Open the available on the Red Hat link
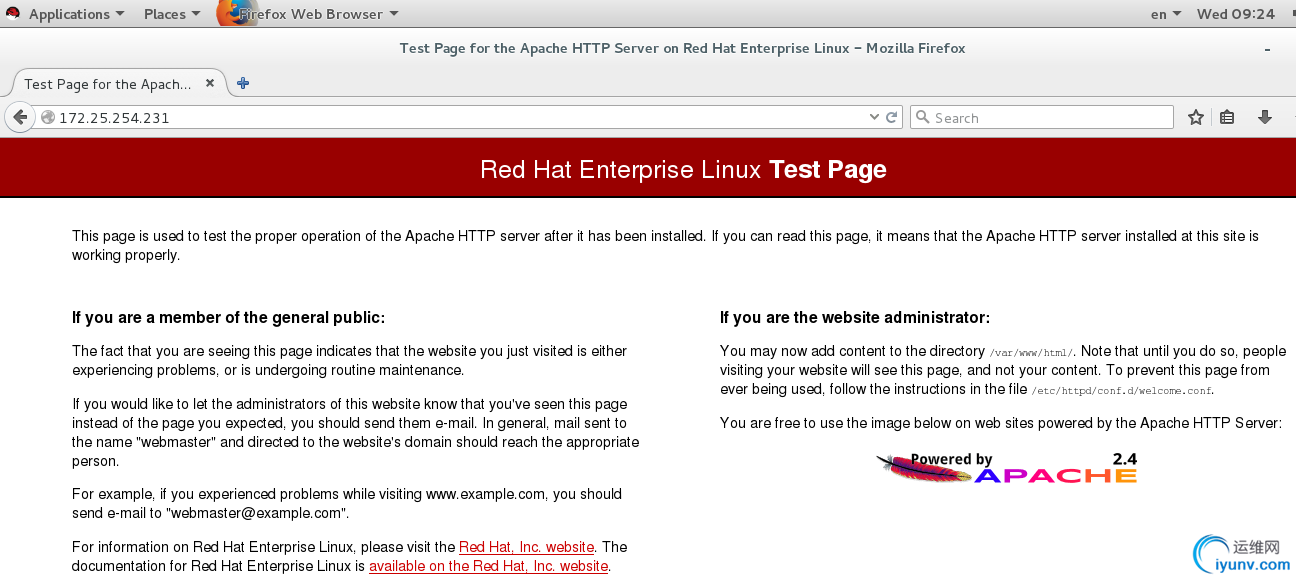The width and height of the screenshot is (1296, 581). tap(489, 566)
